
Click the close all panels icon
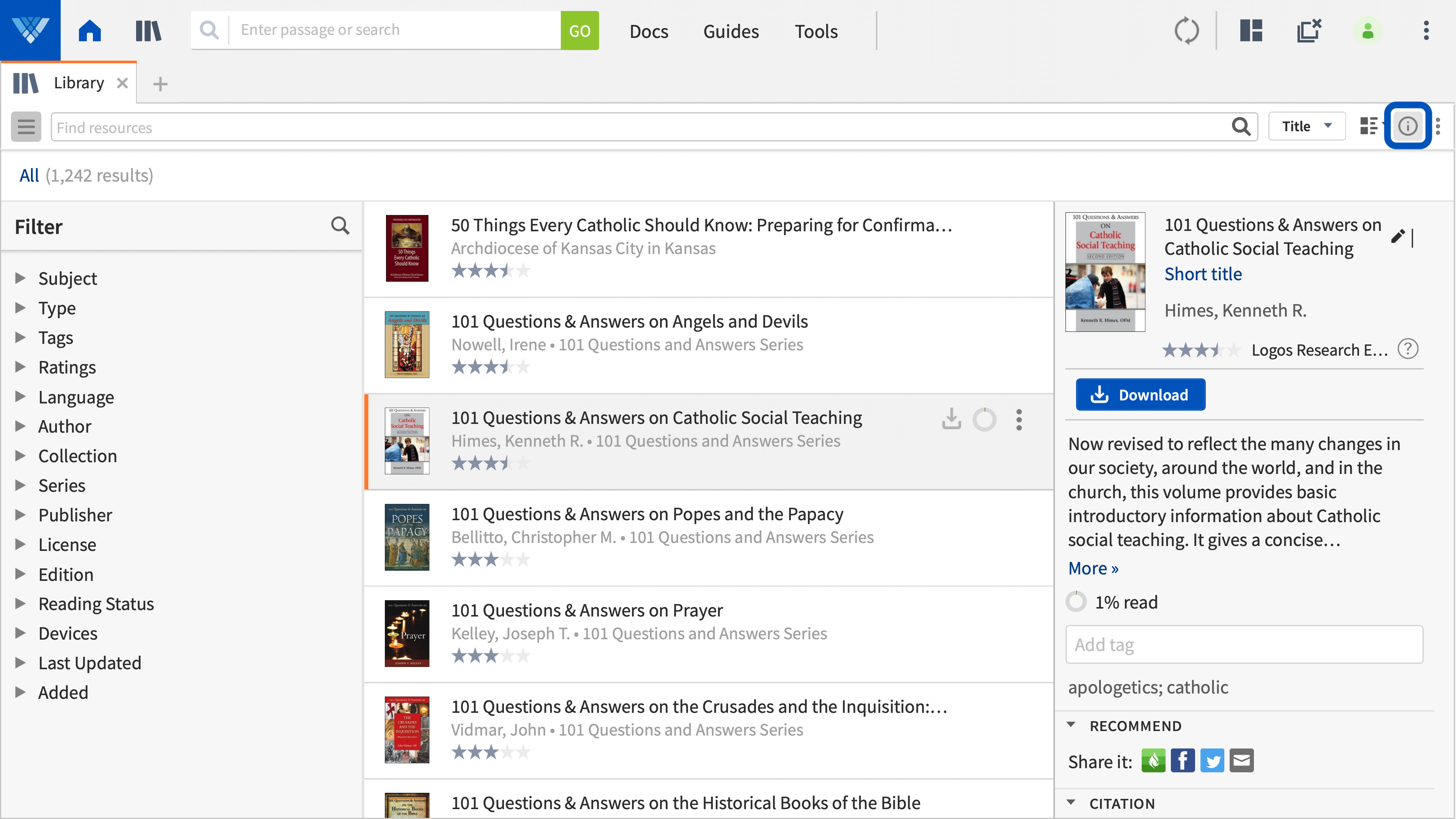tap(1309, 30)
